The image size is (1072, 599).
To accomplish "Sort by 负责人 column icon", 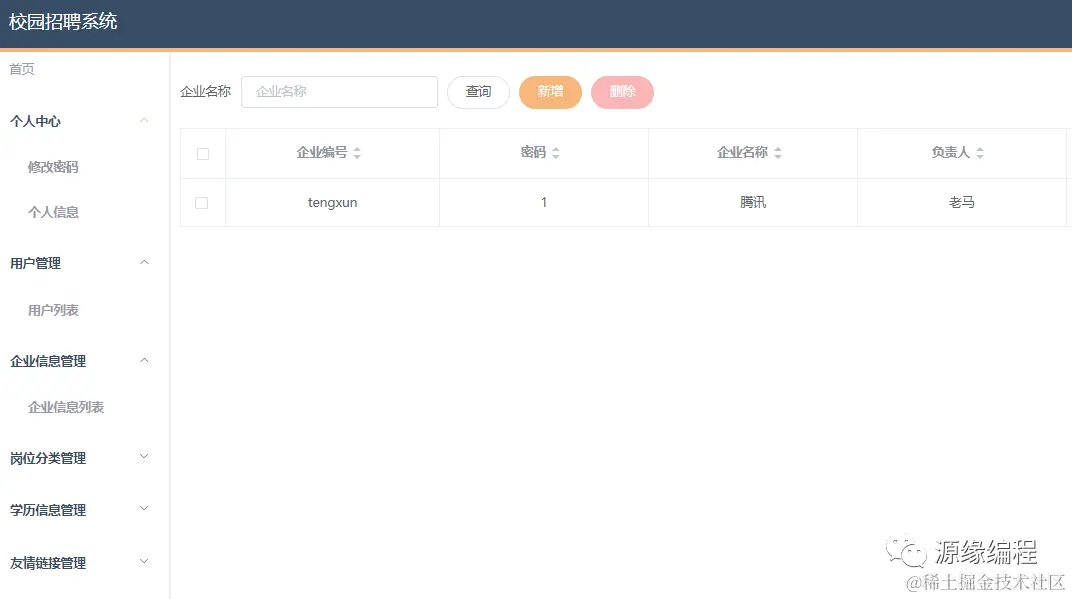I will coord(980,153).
